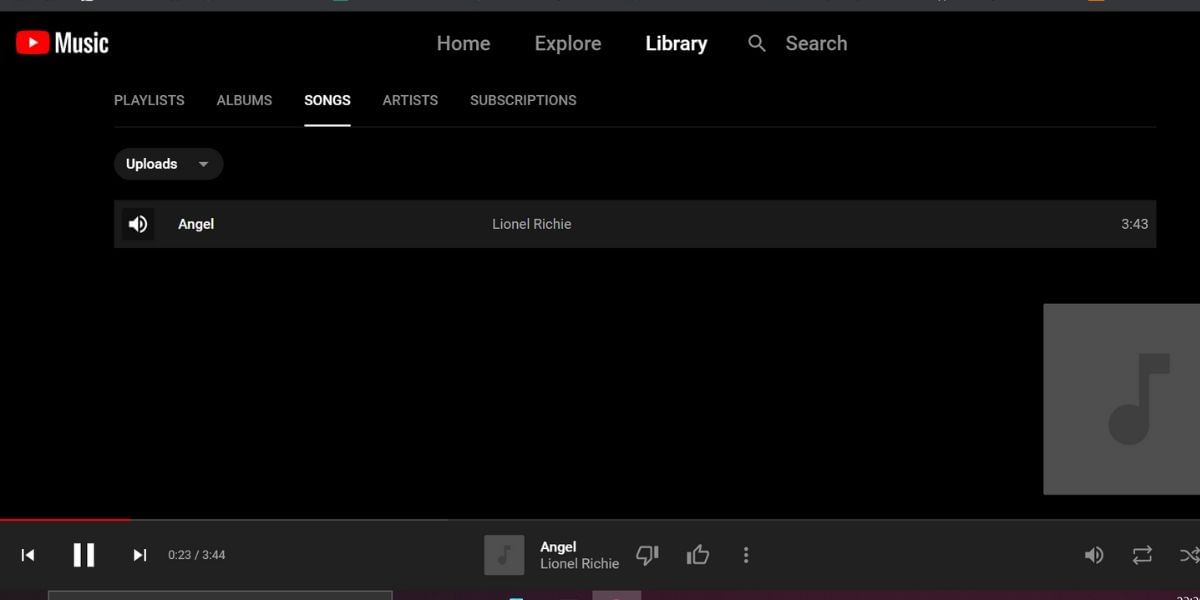Mute the player volume
Screen dimensions: 1200x600
[x=1094, y=555]
